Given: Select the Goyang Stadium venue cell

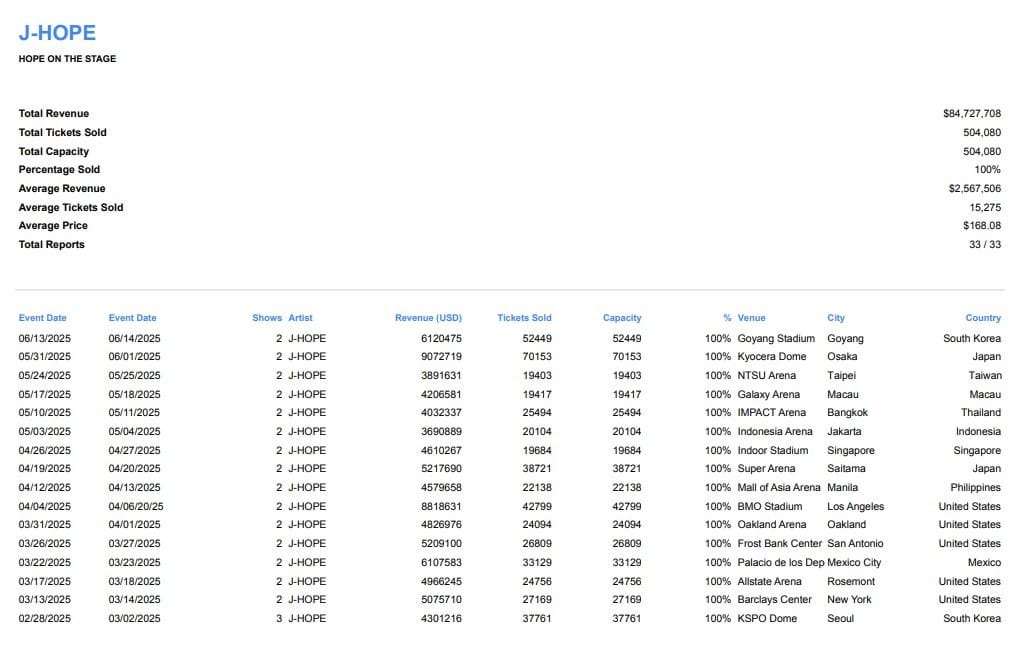Looking at the screenshot, I should tap(776, 339).
